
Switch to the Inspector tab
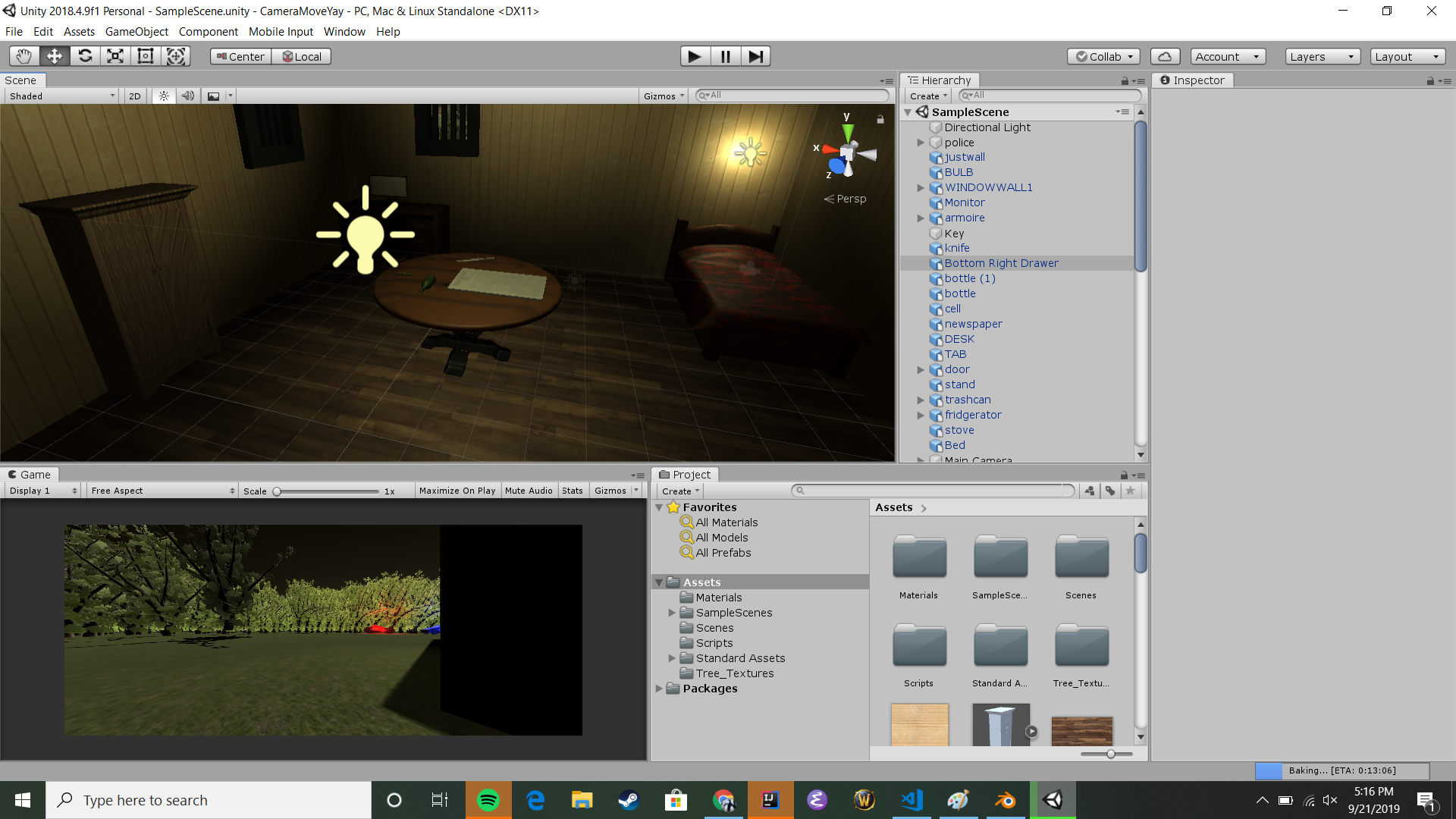[x=1193, y=80]
